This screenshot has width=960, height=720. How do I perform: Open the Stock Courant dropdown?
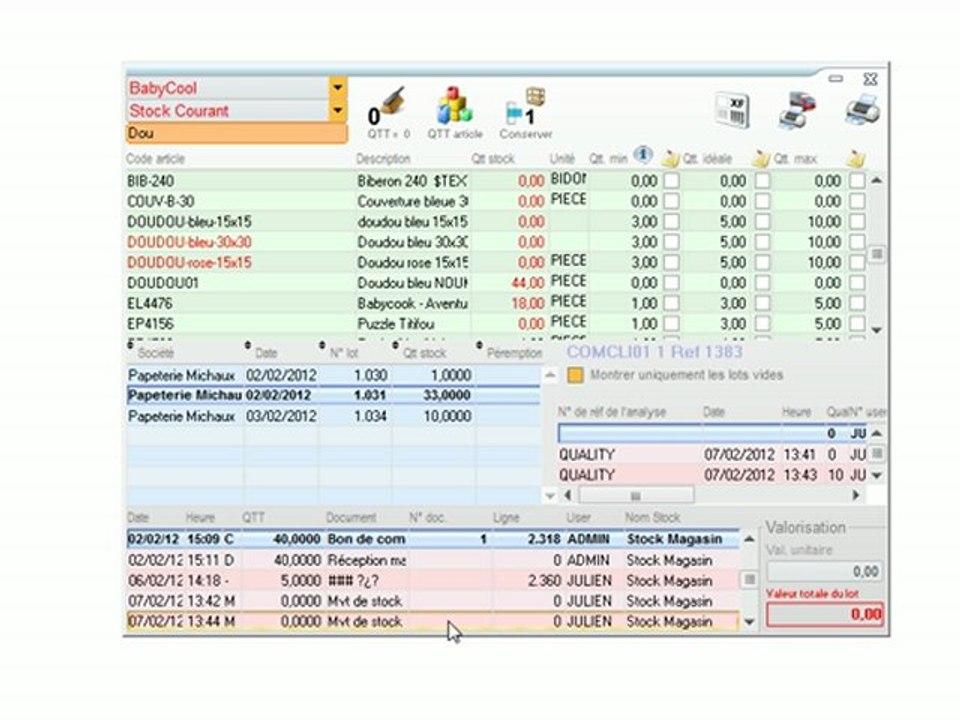coord(337,111)
